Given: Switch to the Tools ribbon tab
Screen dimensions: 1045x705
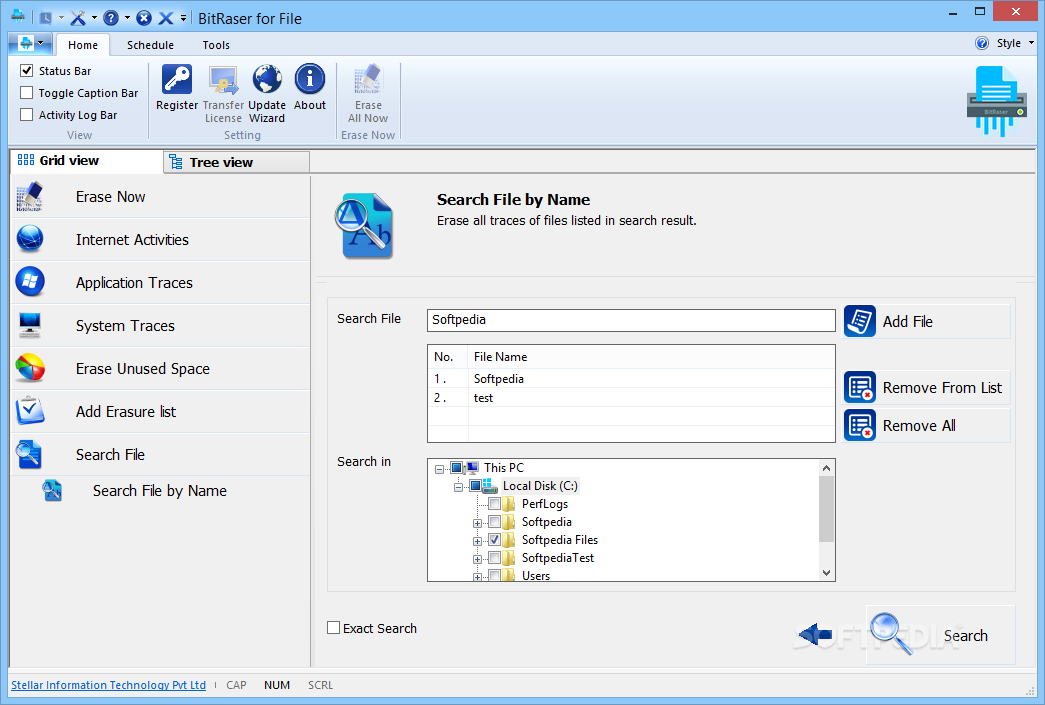Looking at the screenshot, I should [216, 45].
